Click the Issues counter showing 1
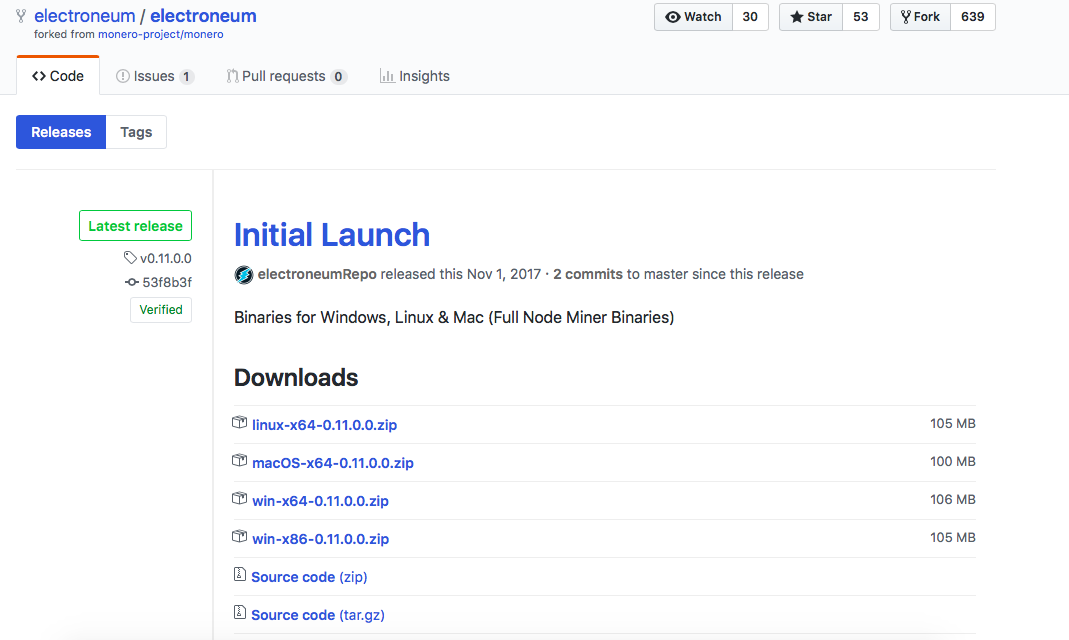 (x=186, y=77)
